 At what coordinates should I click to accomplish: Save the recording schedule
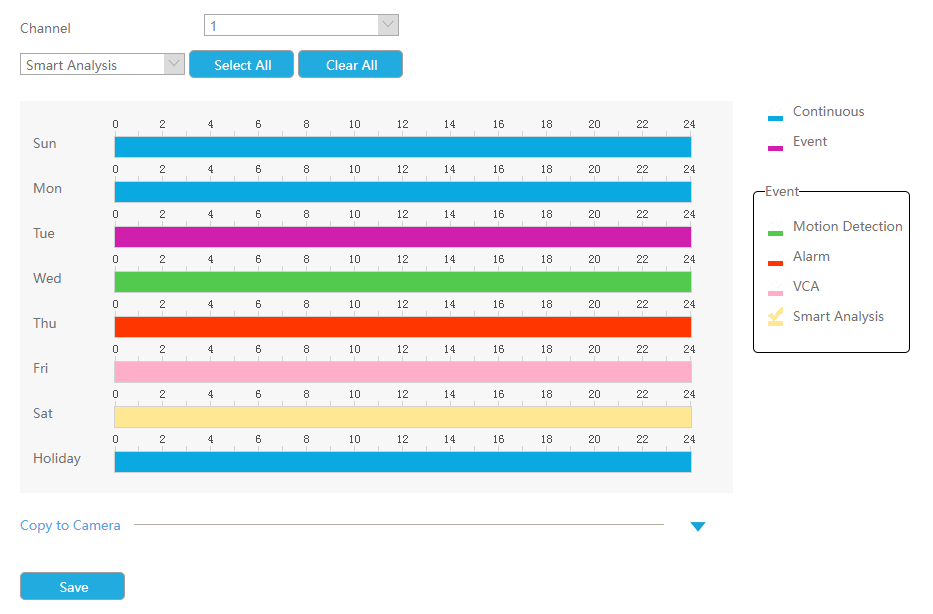(73, 587)
